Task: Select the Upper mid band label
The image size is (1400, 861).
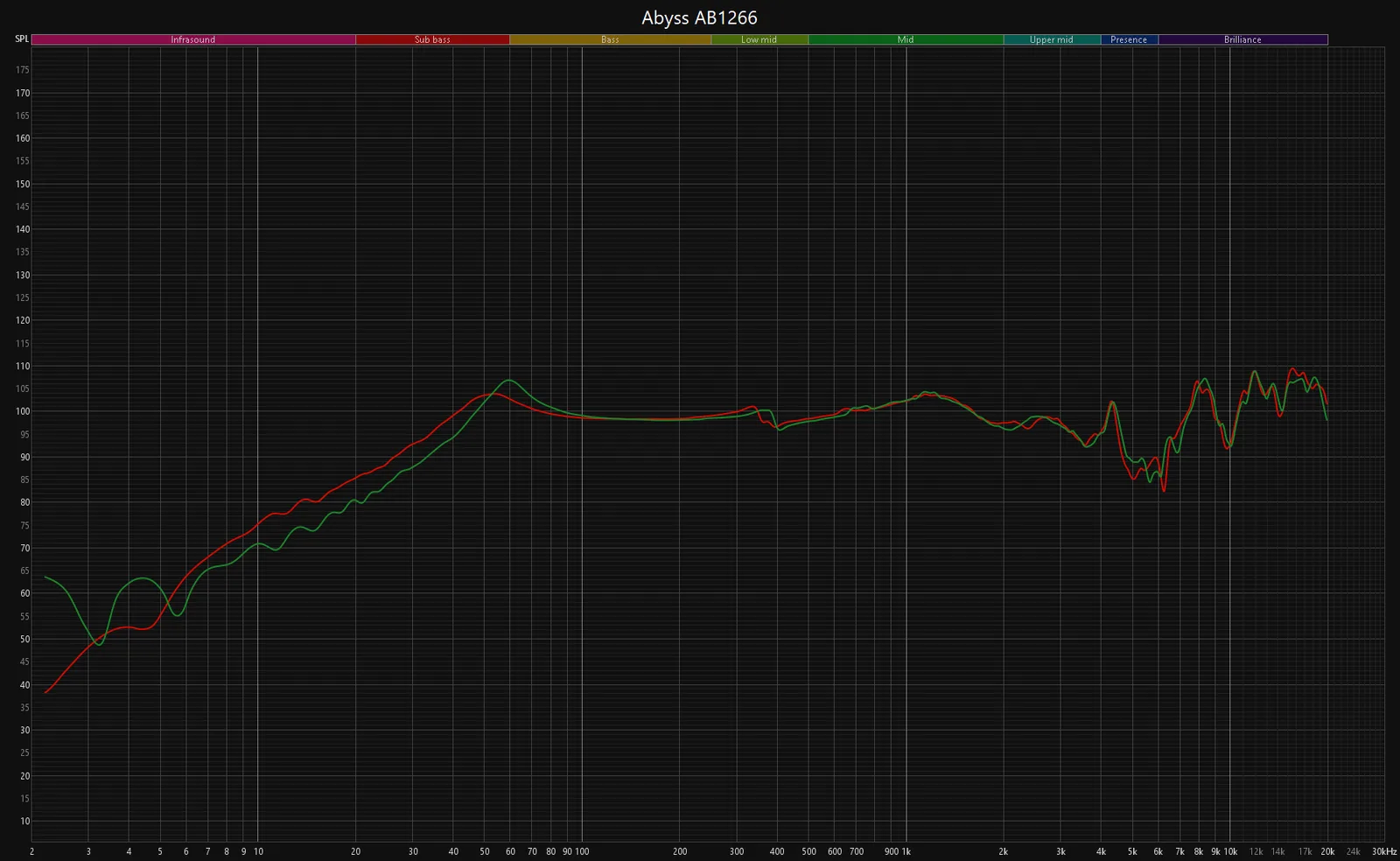Action: (1051, 39)
